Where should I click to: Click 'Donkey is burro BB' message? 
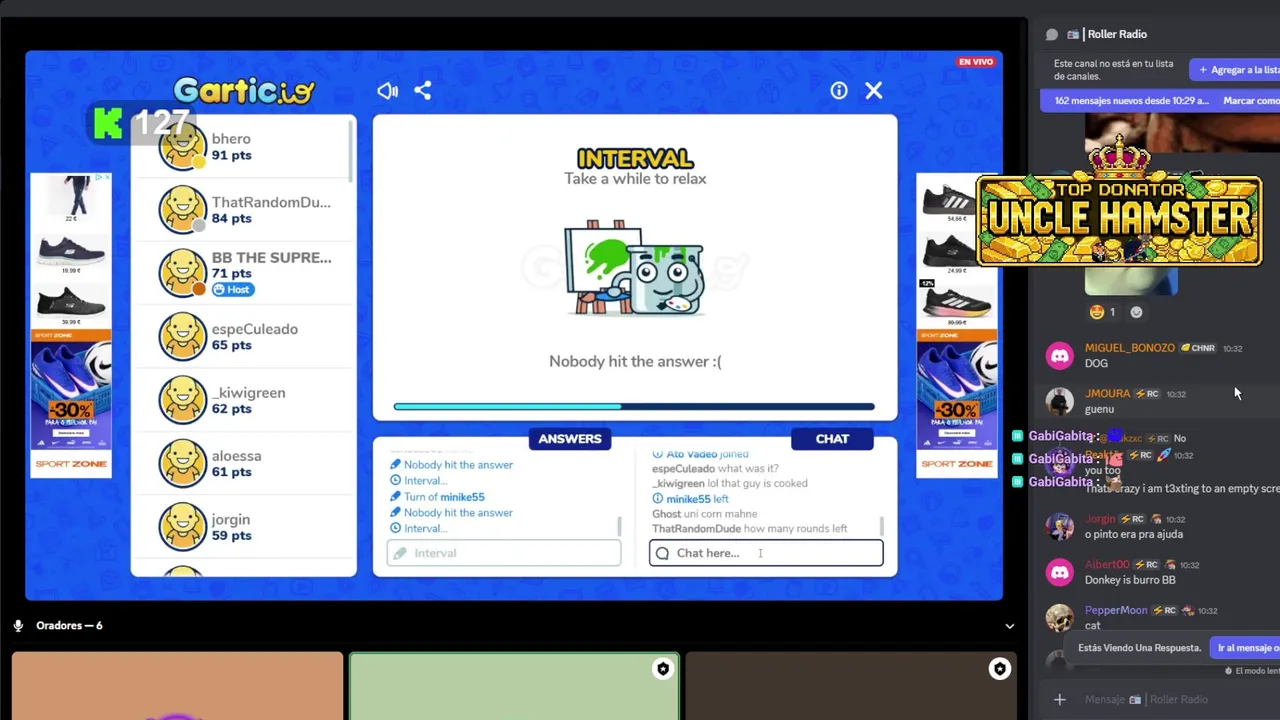click(x=1130, y=580)
